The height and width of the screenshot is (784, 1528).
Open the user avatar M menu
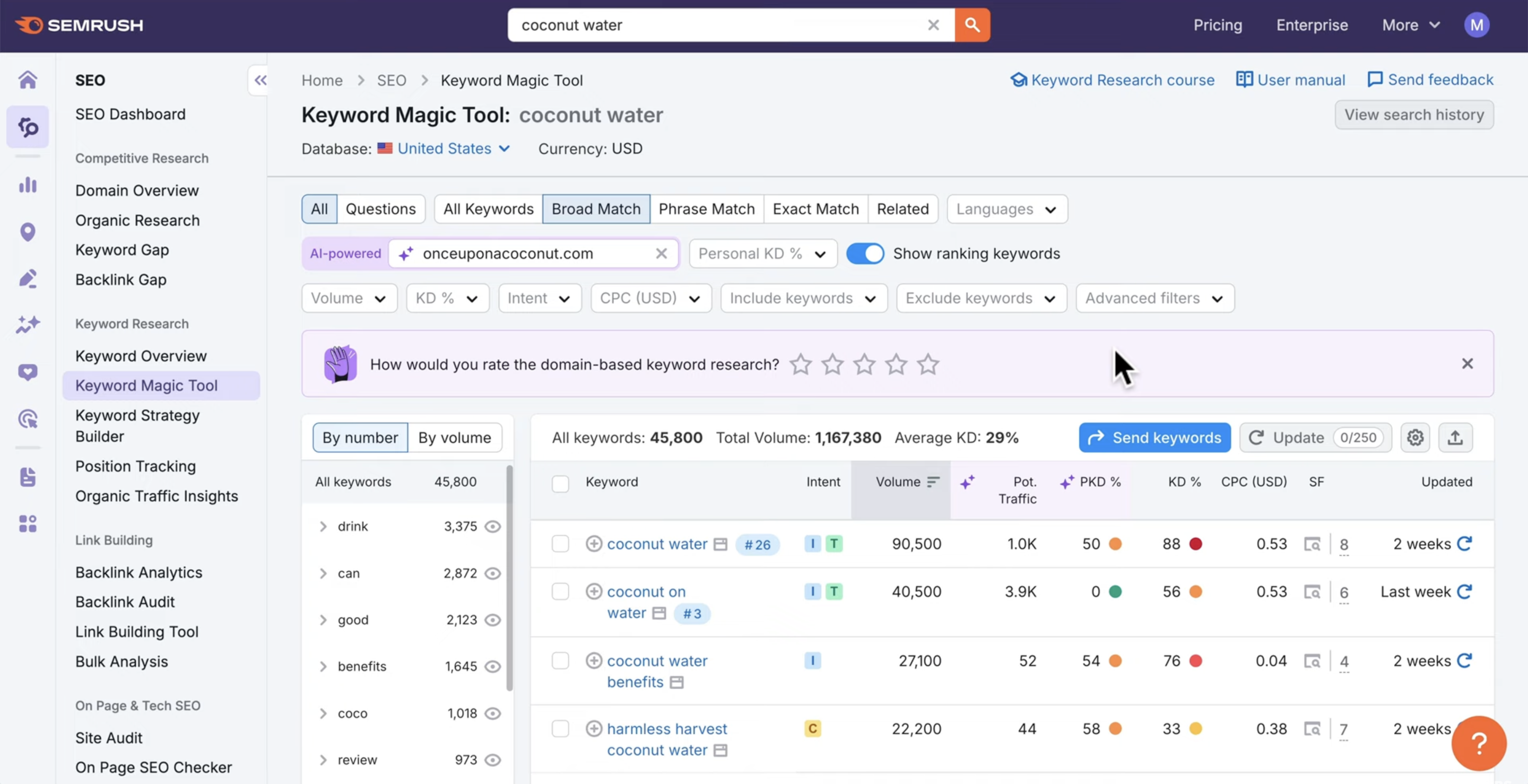[x=1477, y=25]
